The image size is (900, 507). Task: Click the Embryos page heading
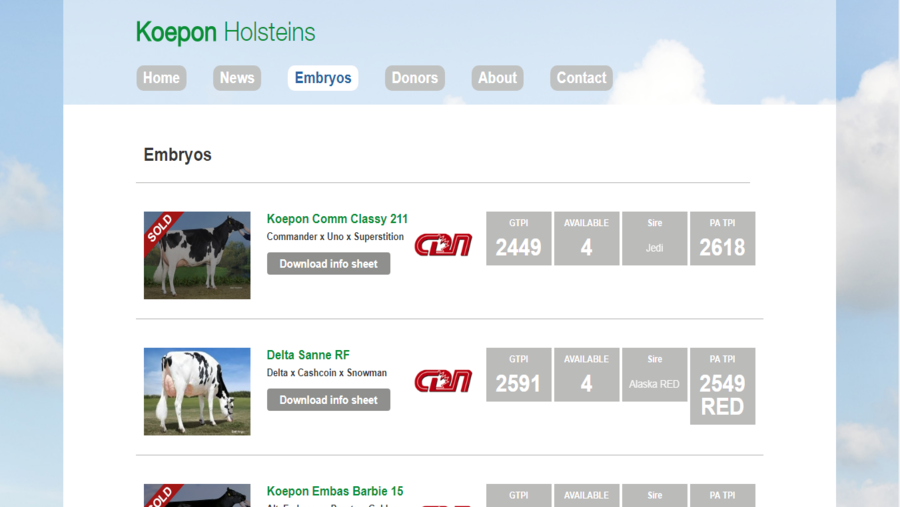(x=177, y=155)
